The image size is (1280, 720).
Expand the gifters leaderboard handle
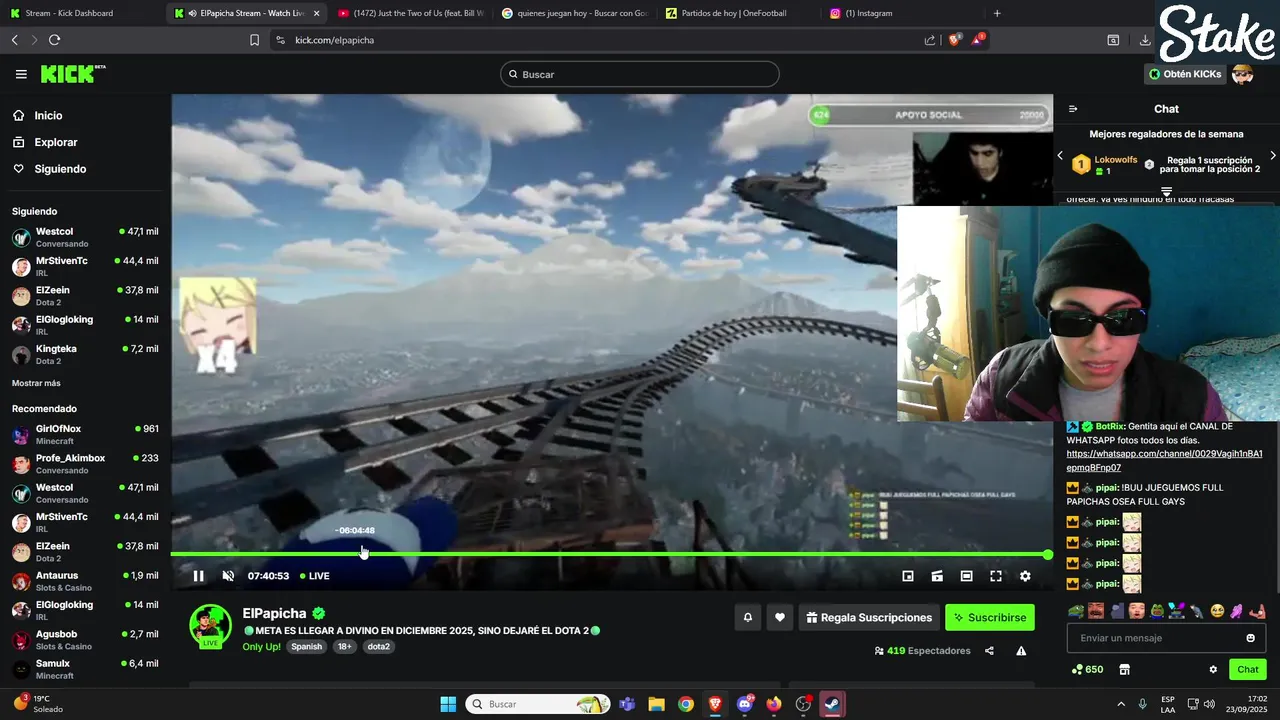tap(1166, 190)
